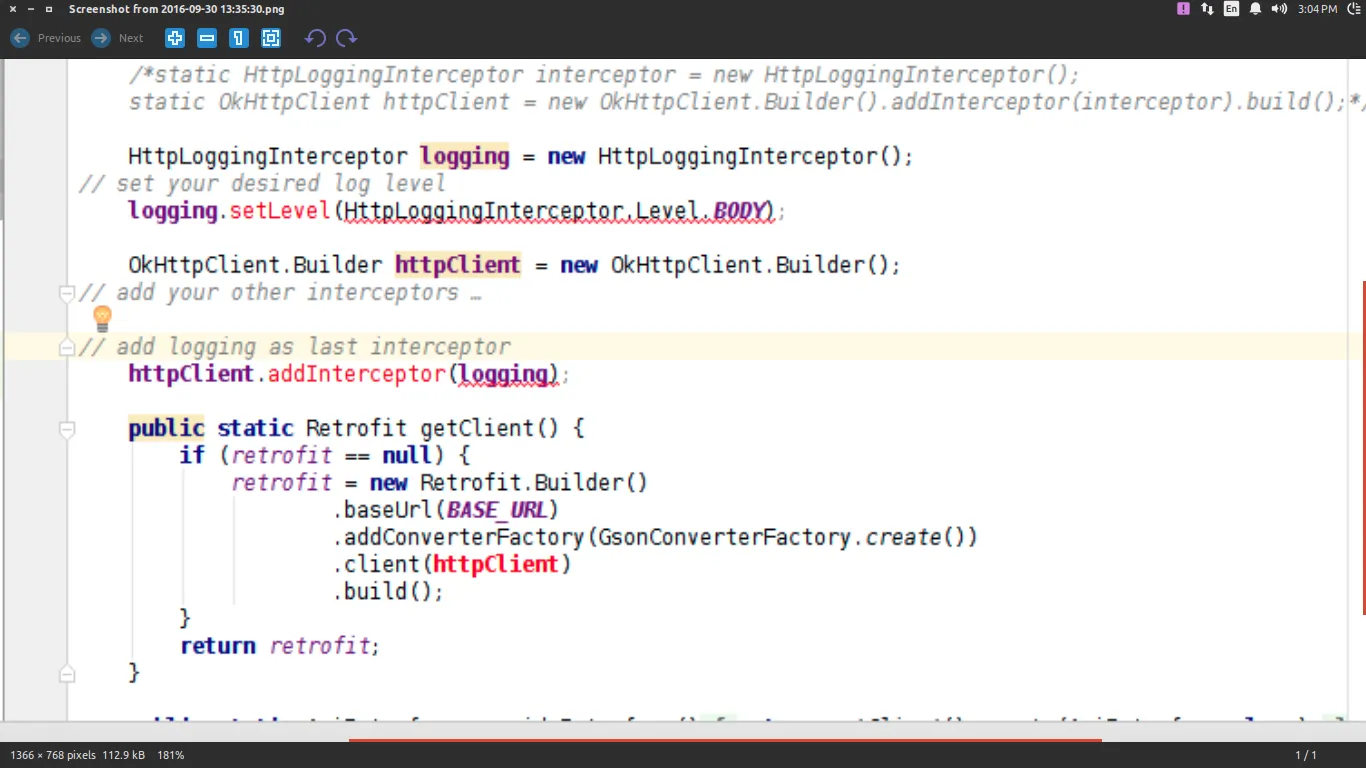Click 'addInterceptor' in the httpClient line
This screenshot has width=1366, height=768.
pyautogui.click(x=357, y=374)
